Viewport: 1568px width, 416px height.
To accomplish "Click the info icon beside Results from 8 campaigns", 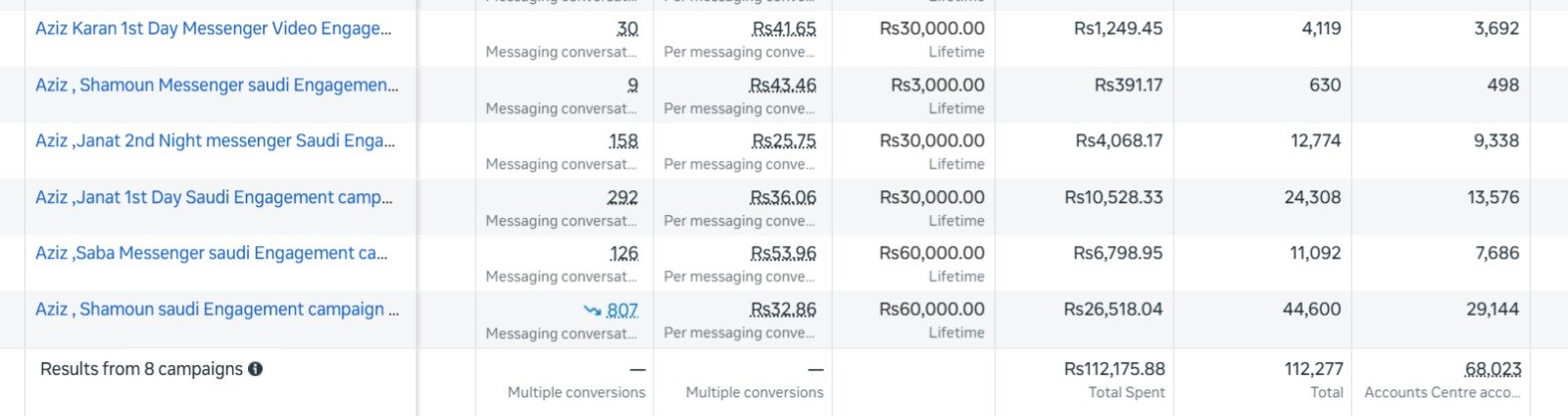I will [x=256, y=370].
